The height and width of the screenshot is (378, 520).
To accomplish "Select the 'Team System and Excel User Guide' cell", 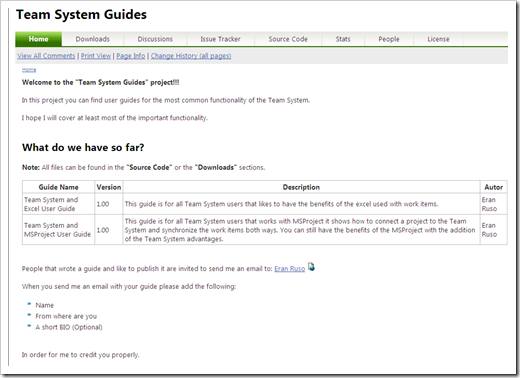I will point(58,204).
